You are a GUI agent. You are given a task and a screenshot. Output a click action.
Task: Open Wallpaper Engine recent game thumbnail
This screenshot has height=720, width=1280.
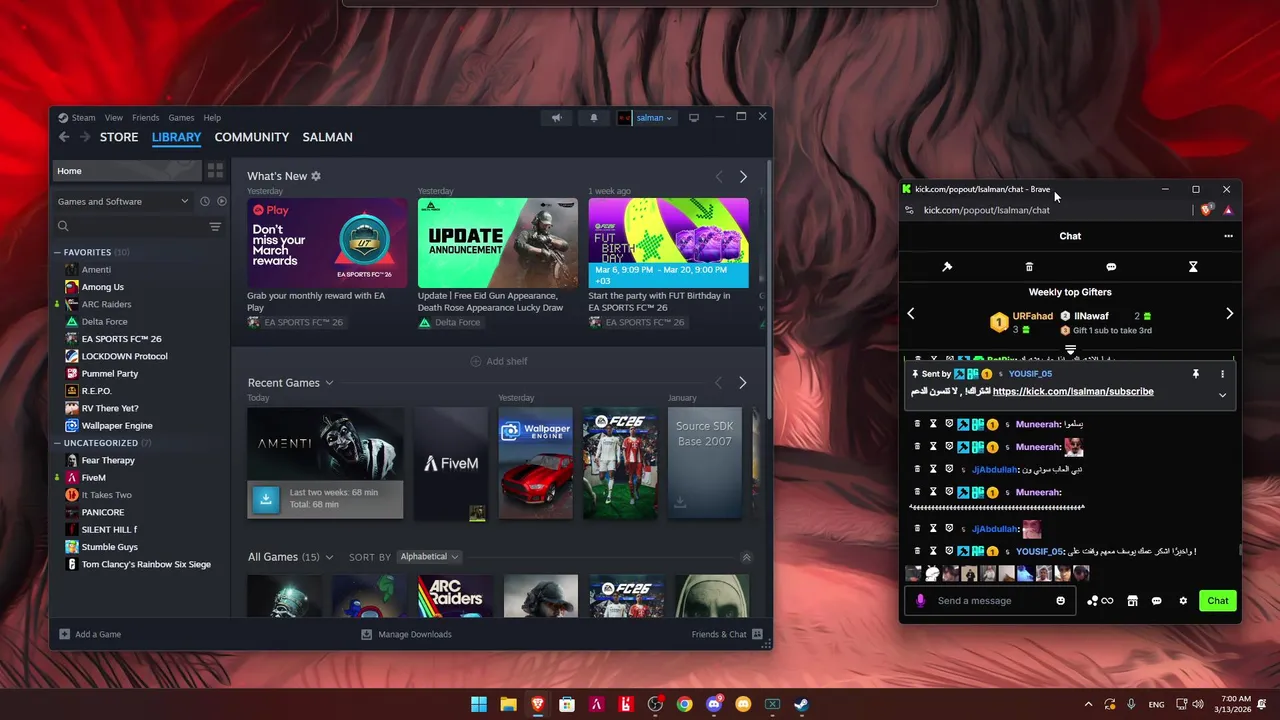click(x=536, y=463)
